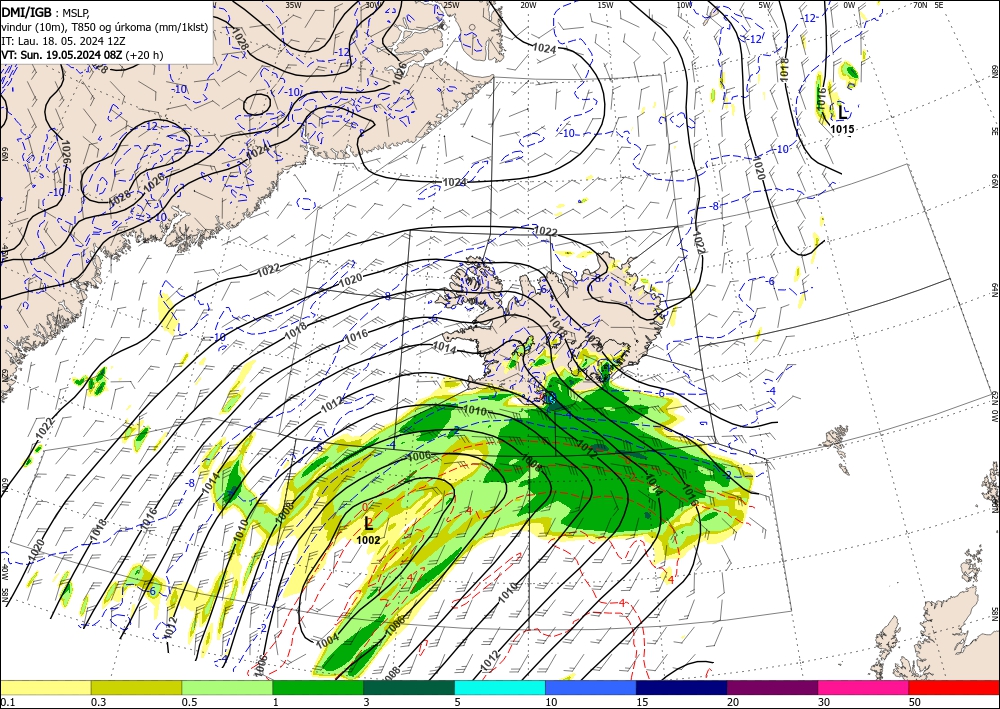This screenshot has width=1000, height=709.
Task: Select the purple 20–30 legend swatch
Action: pos(772,687)
